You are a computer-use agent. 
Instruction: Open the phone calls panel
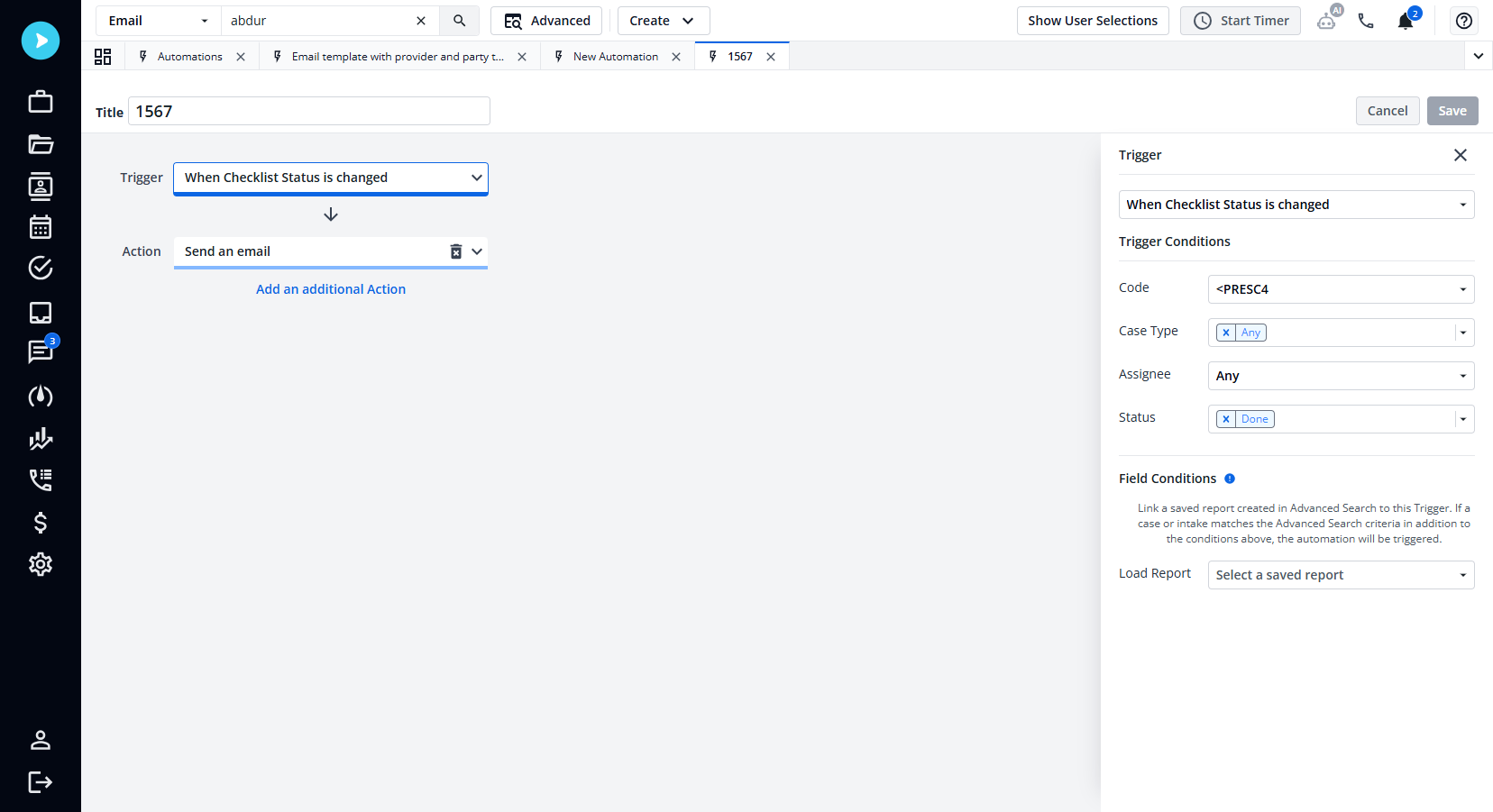(x=1366, y=20)
